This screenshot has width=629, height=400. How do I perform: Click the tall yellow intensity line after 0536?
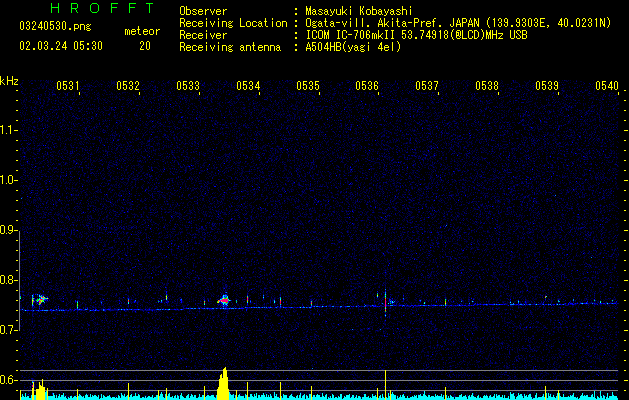[385, 385]
